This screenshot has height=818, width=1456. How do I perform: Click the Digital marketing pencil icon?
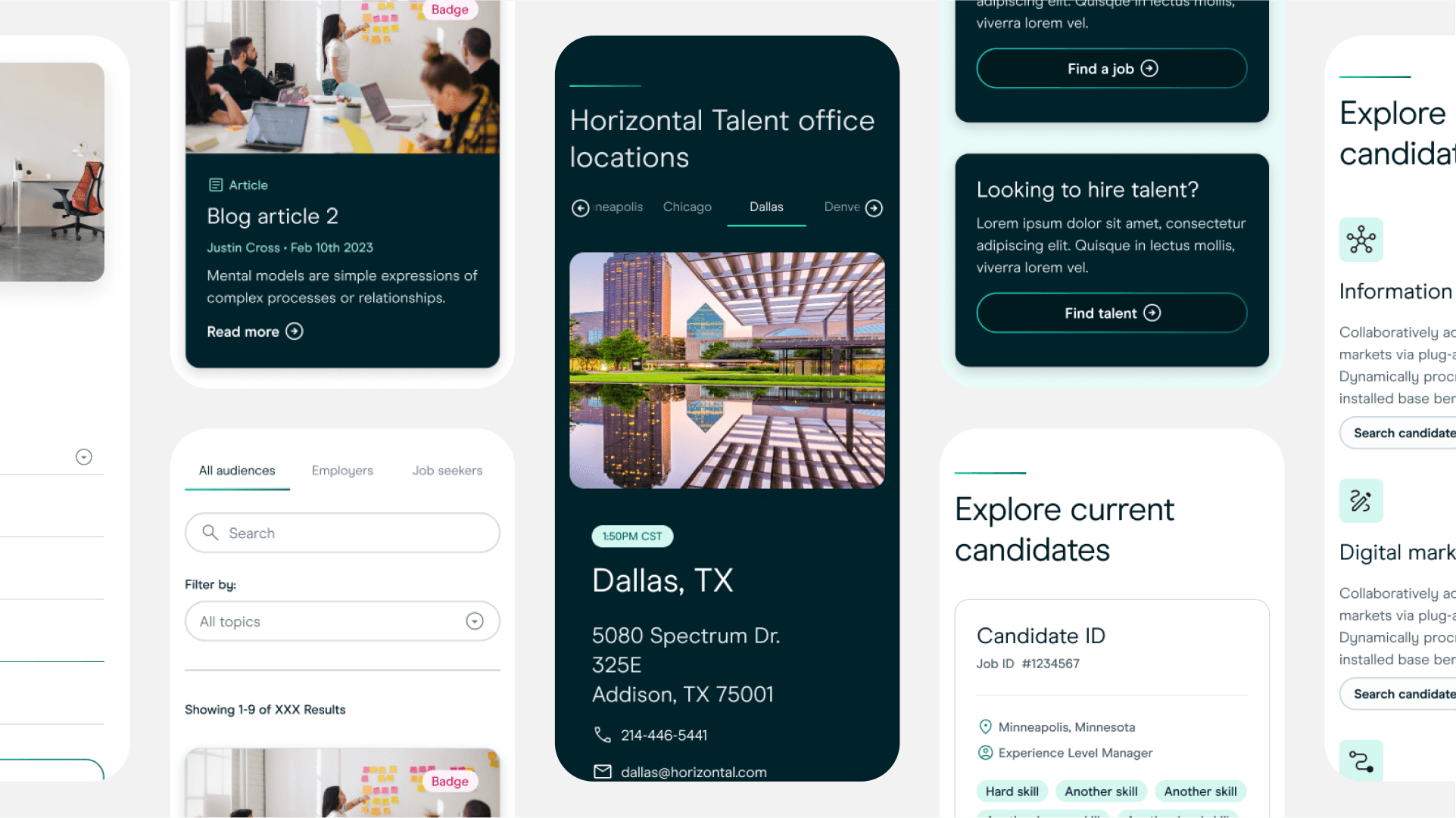click(1361, 501)
